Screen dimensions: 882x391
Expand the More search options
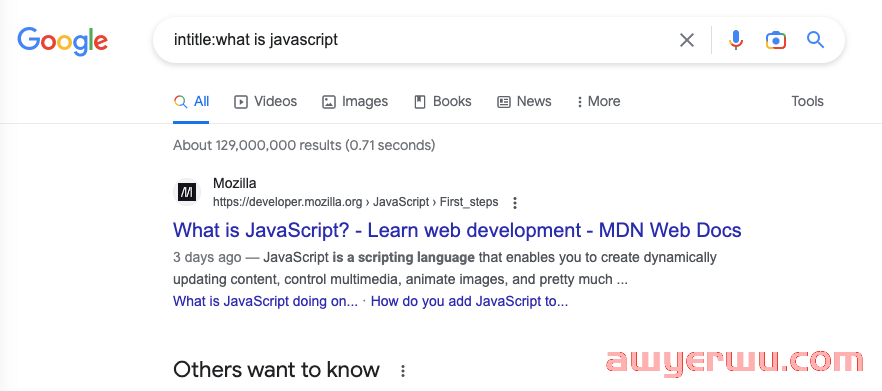[598, 102]
